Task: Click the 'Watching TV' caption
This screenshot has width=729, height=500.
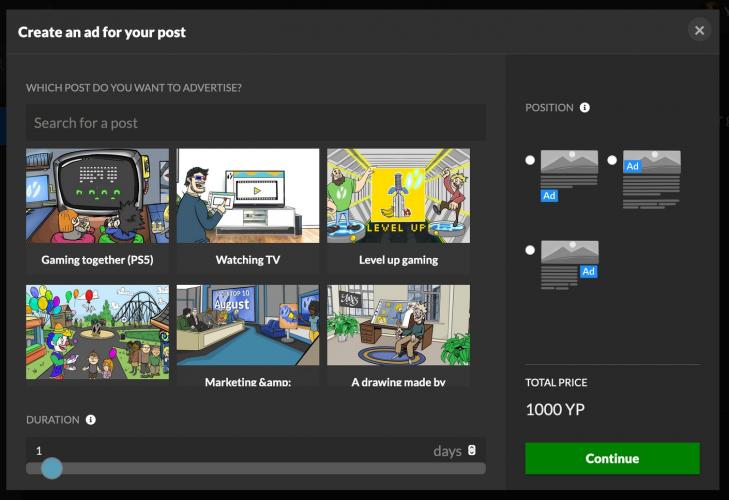Action: [x=248, y=260]
